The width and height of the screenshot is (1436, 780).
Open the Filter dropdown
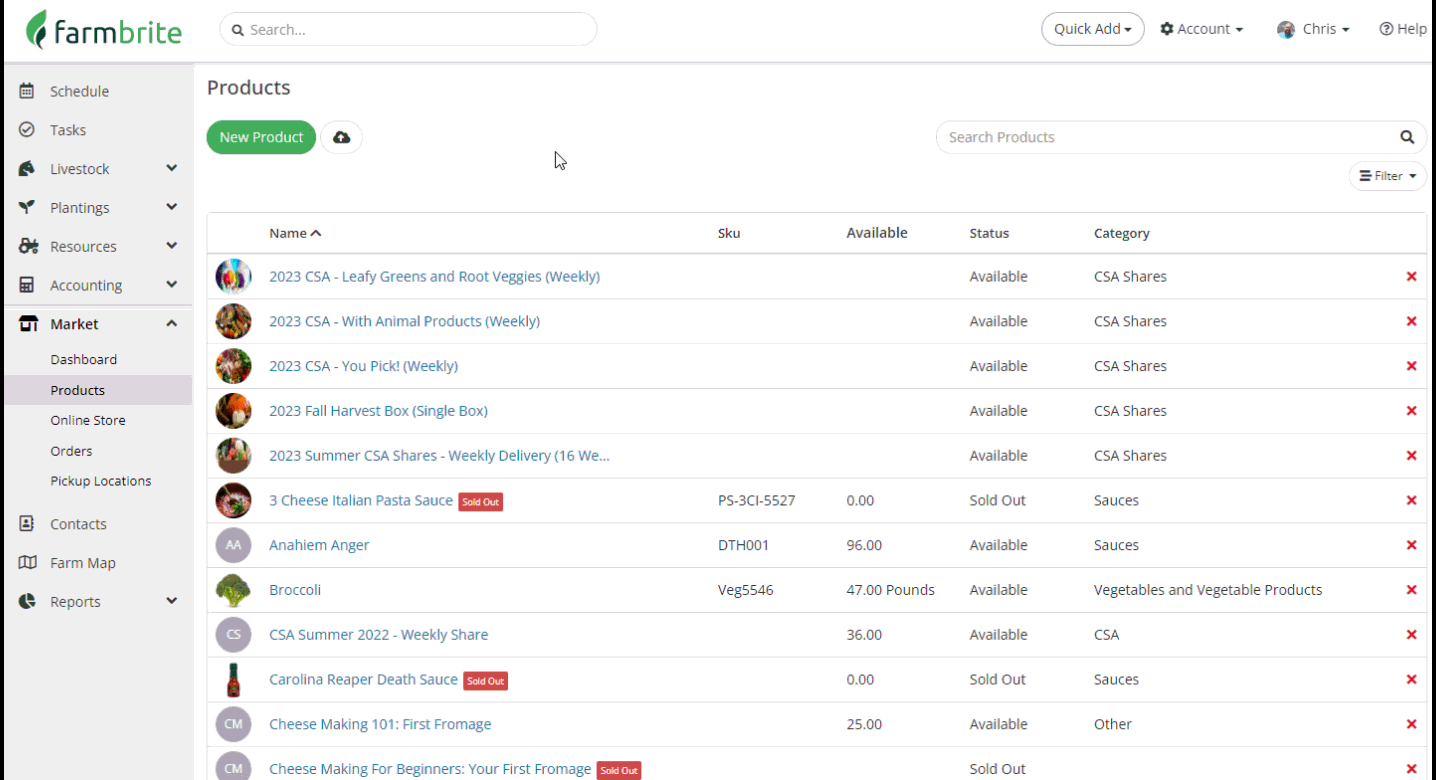[x=1387, y=176]
